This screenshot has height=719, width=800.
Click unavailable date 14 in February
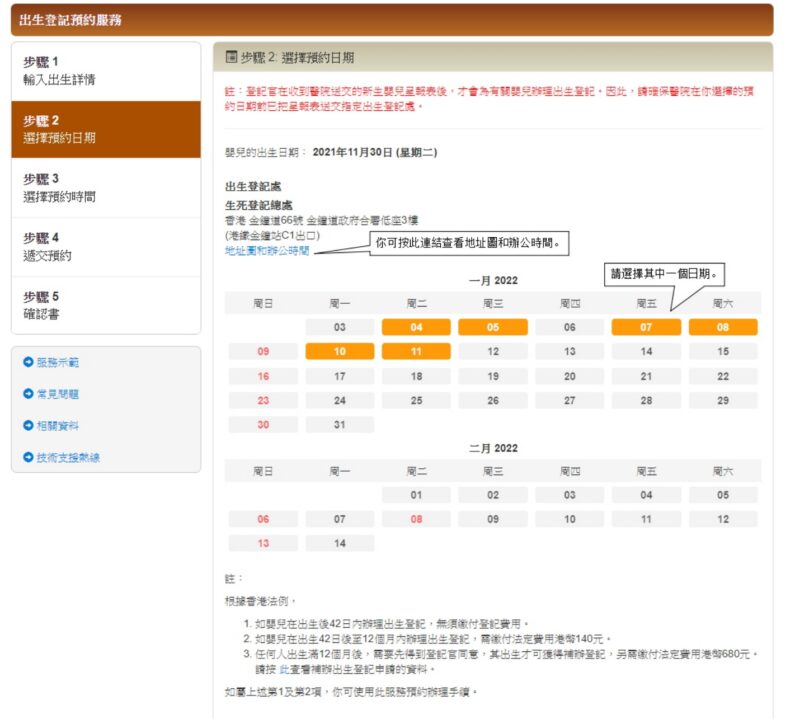click(340, 544)
